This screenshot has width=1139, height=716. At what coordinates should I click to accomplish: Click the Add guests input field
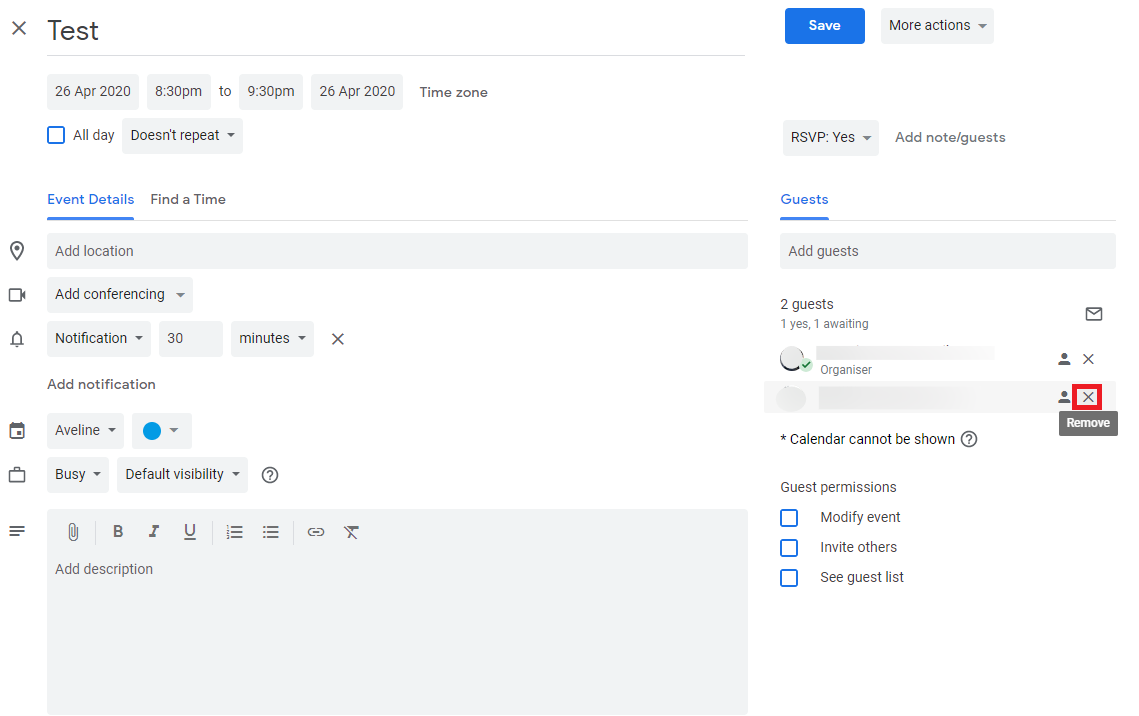coord(947,250)
